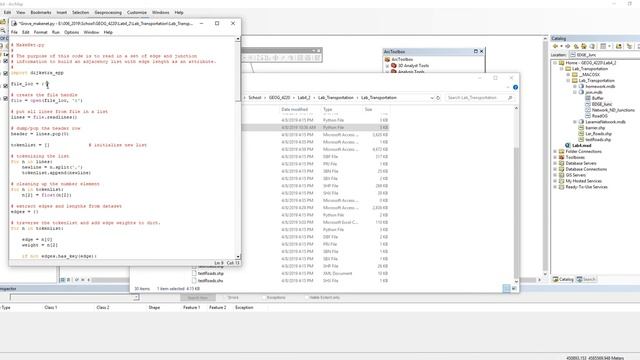
Task: Open the ArcMap Windows menu
Action: [x=160, y=13]
